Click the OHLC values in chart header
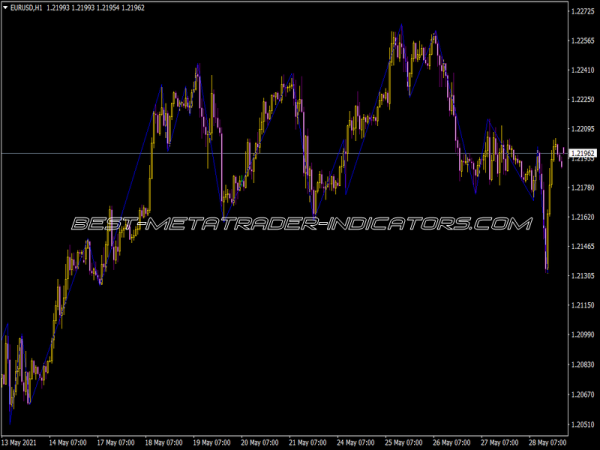The height and width of the screenshot is (450, 600). (92, 8)
